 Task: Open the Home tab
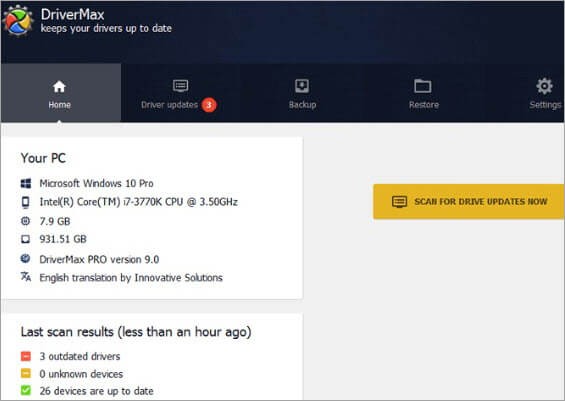coord(61,93)
